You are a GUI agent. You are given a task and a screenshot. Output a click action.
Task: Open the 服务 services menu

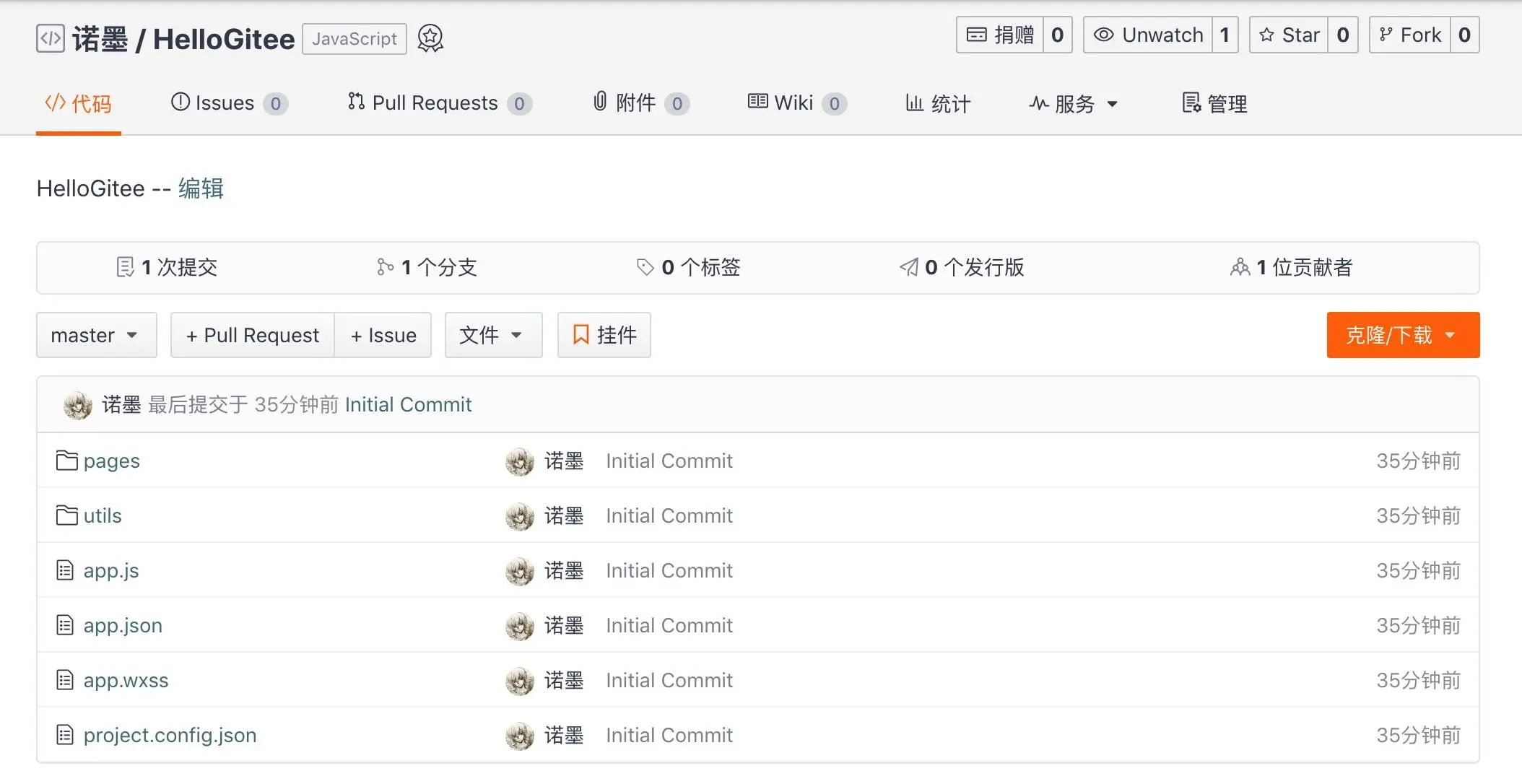(1074, 104)
